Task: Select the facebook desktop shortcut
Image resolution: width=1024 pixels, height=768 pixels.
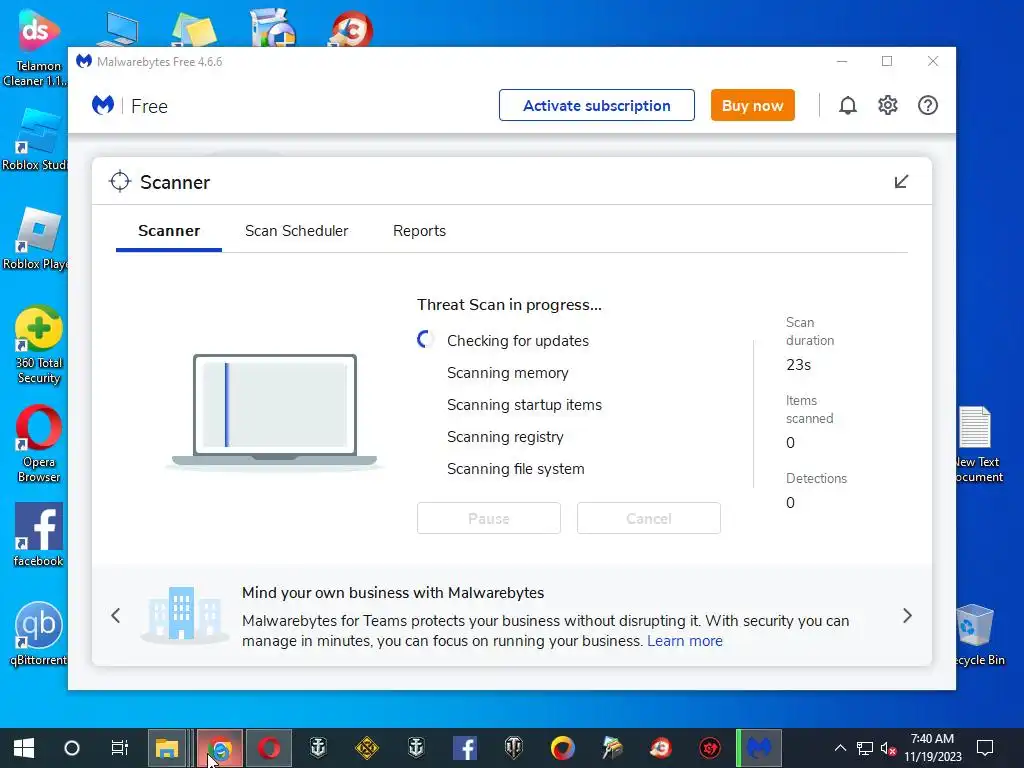Action: coord(39,534)
